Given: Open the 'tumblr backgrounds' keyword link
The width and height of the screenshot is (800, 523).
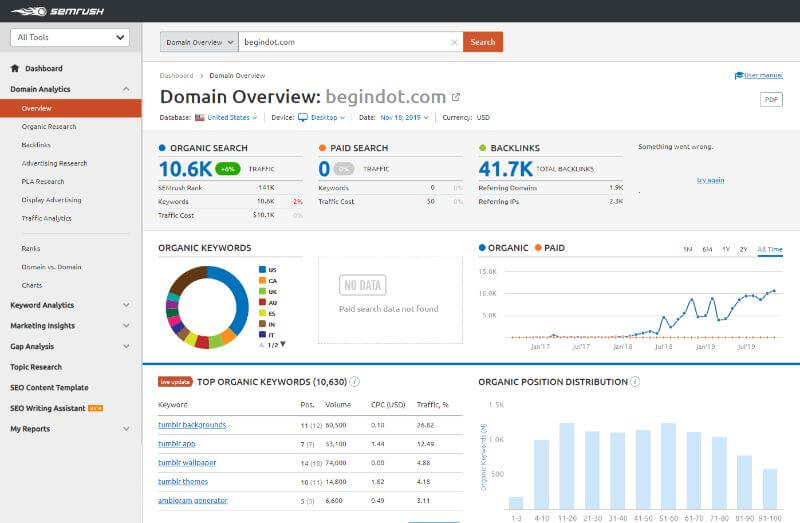Looking at the screenshot, I should (x=192, y=425).
